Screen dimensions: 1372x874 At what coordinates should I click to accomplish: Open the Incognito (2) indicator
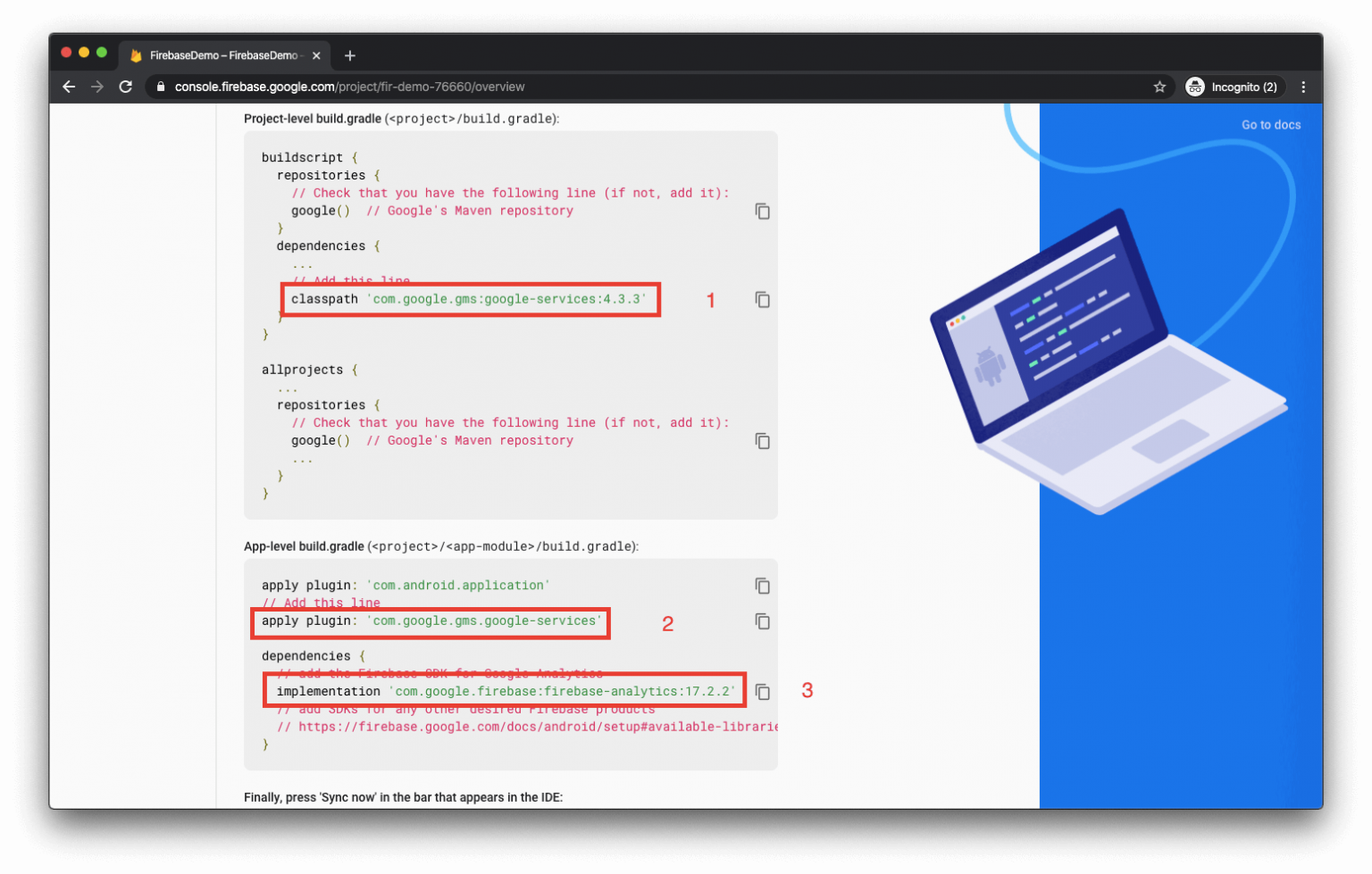point(1234,87)
